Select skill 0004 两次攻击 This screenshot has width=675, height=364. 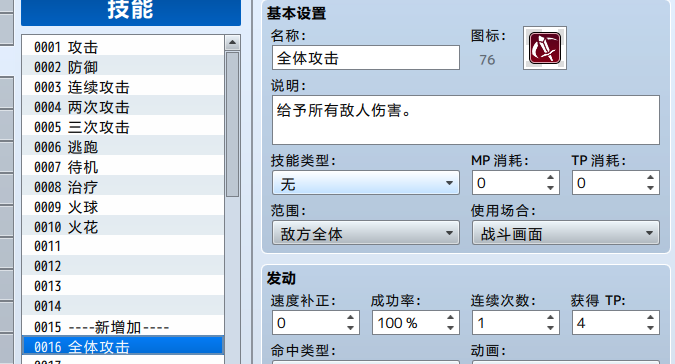123,105
